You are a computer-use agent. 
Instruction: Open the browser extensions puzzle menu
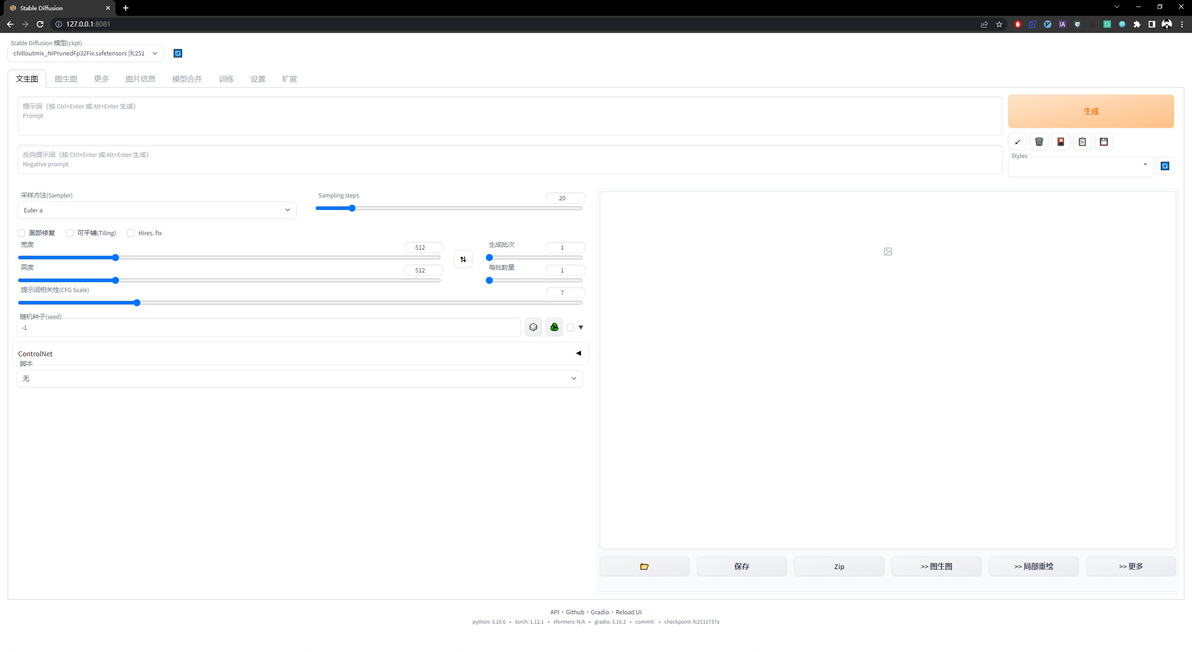click(x=1137, y=24)
